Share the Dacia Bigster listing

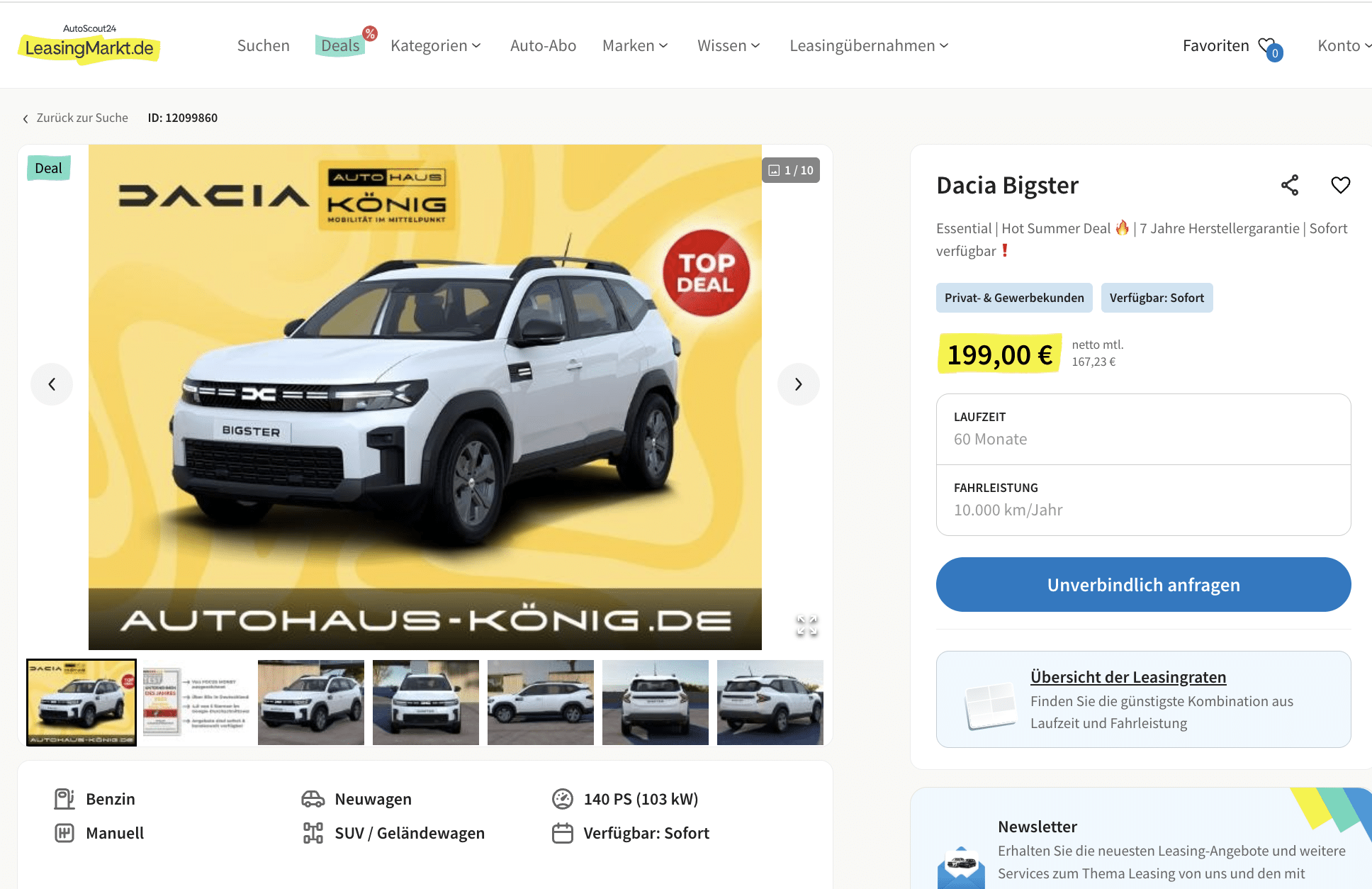tap(1289, 185)
